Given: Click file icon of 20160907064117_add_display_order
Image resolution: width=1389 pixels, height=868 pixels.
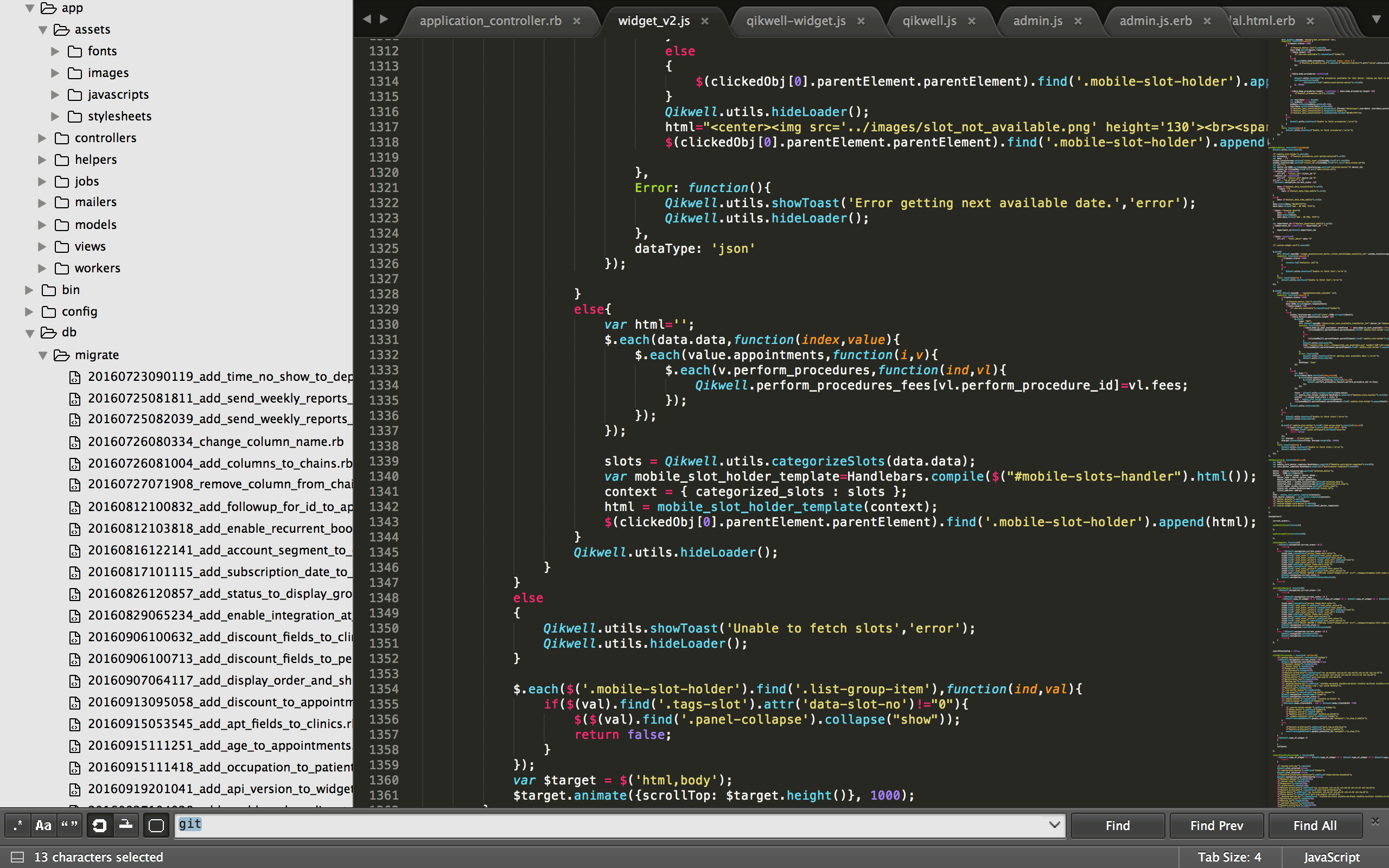Looking at the screenshot, I should pyautogui.click(x=75, y=681).
